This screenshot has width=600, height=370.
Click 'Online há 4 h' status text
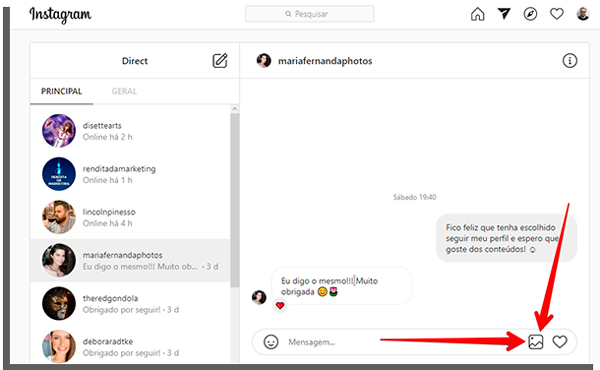[108, 223]
